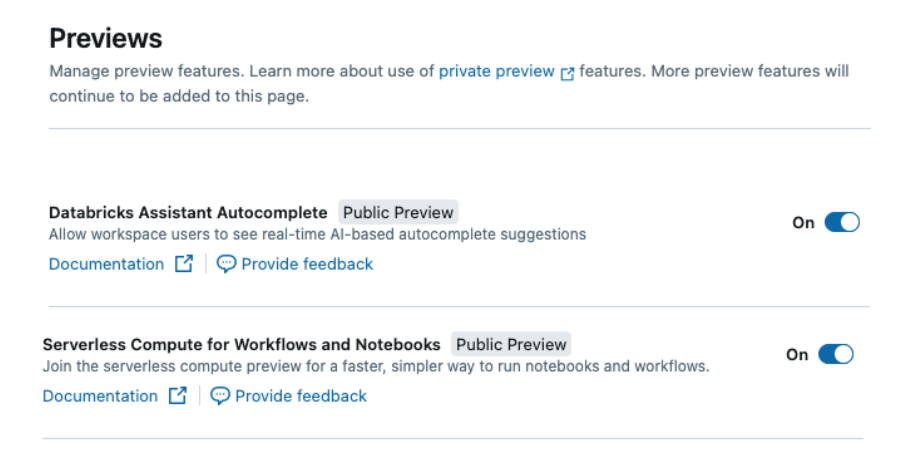This screenshot has width=915, height=476.
Task: Click Public Preview badge beside Databricks Assistant Autocomplete
Action: pyautogui.click(x=398, y=212)
